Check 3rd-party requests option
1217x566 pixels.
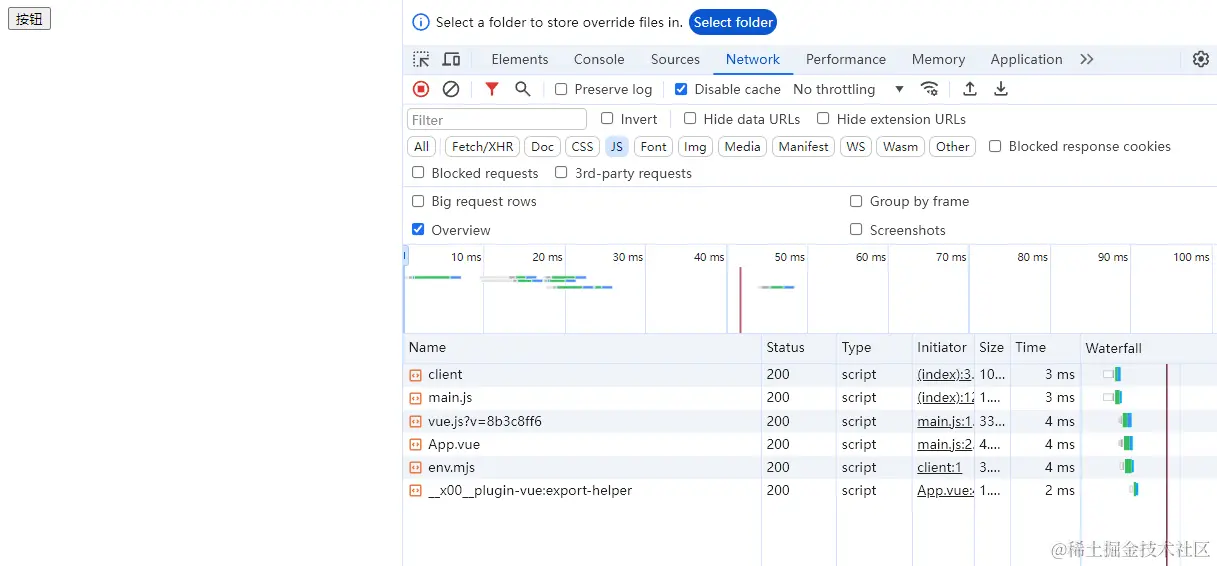tap(561, 173)
